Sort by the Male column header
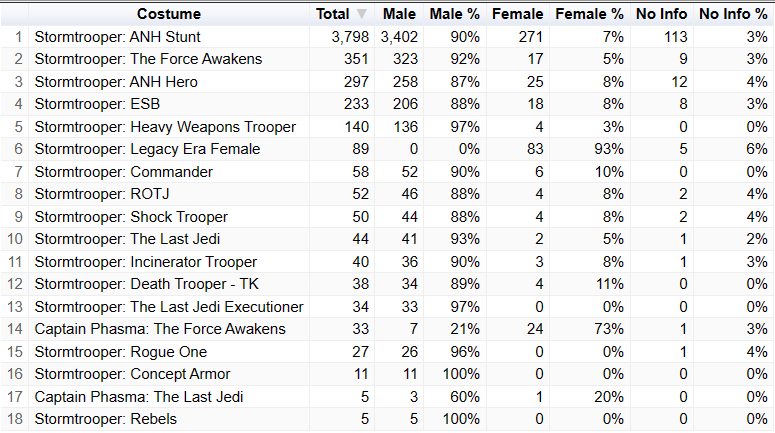This screenshot has width=775, height=433. coord(399,14)
